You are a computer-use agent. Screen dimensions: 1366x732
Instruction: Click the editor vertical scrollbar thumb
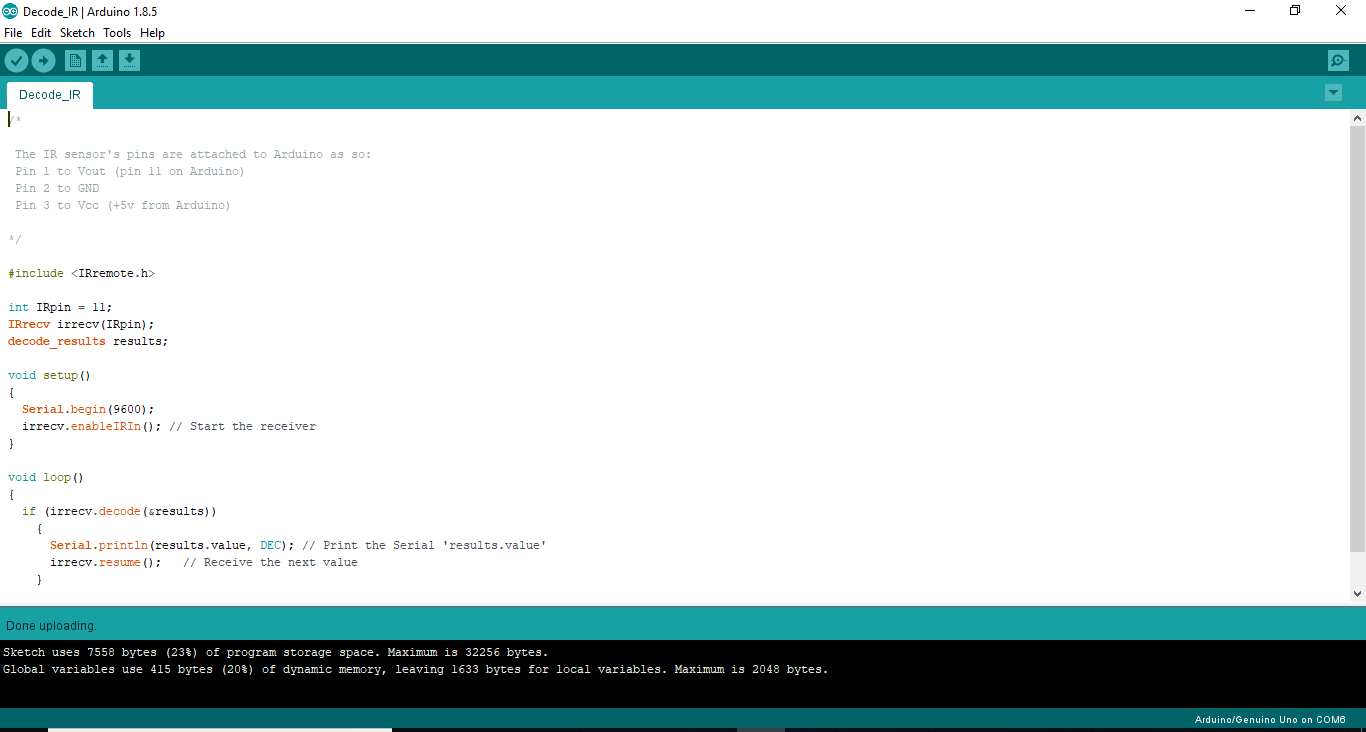tap(1357, 338)
